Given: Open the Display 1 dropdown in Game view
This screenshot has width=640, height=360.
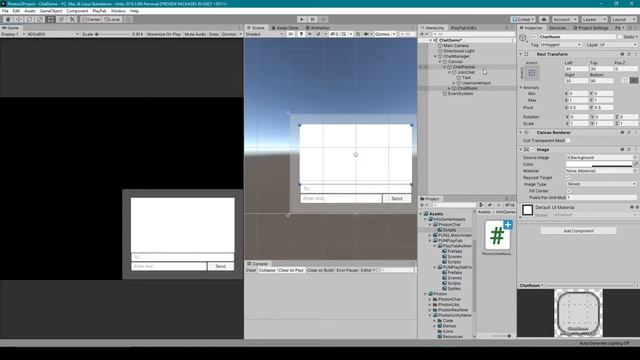Looking at the screenshot, I should pyautogui.click(x=13, y=34).
